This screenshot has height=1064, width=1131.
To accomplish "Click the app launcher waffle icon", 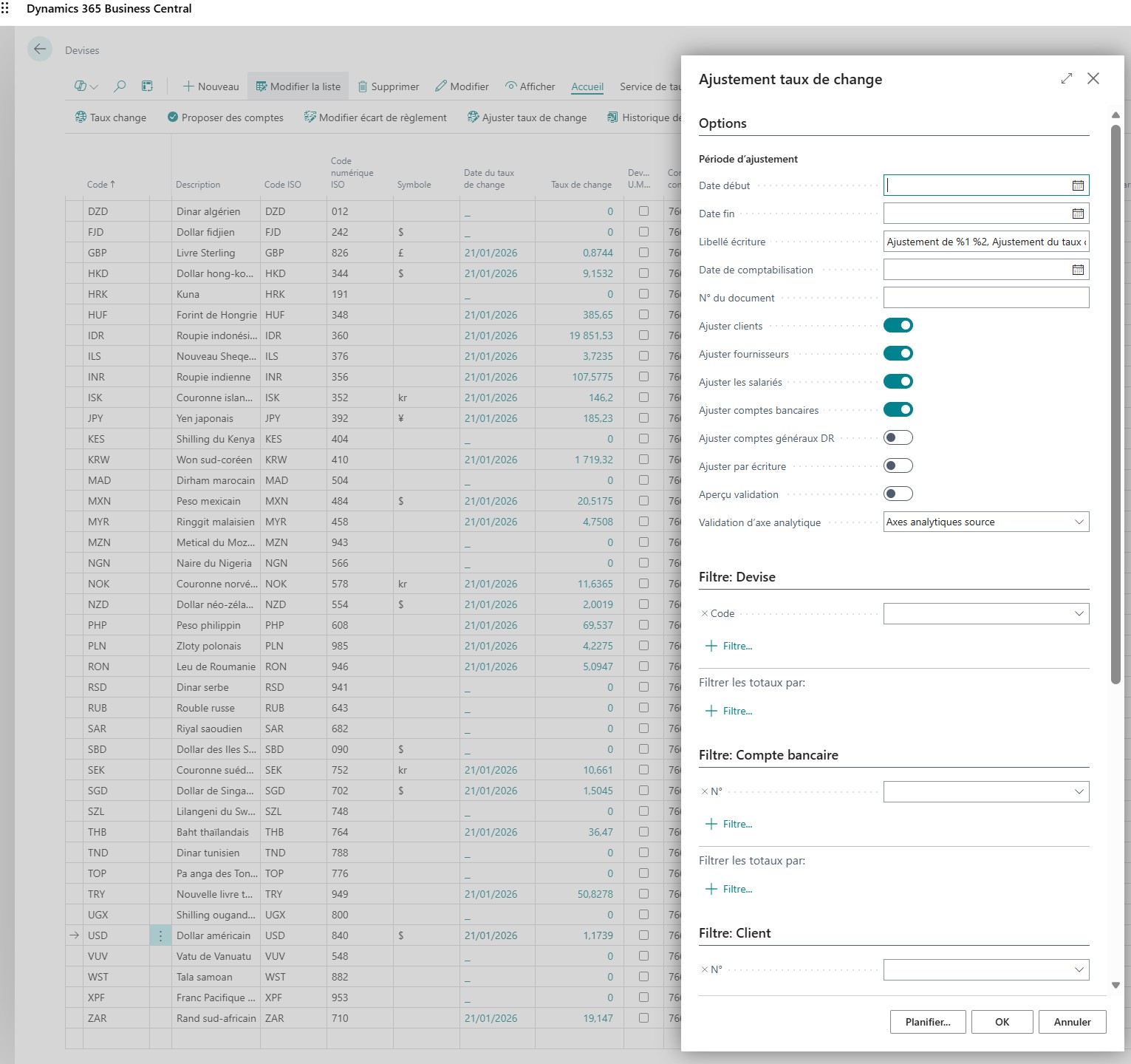I will click(x=6, y=9).
